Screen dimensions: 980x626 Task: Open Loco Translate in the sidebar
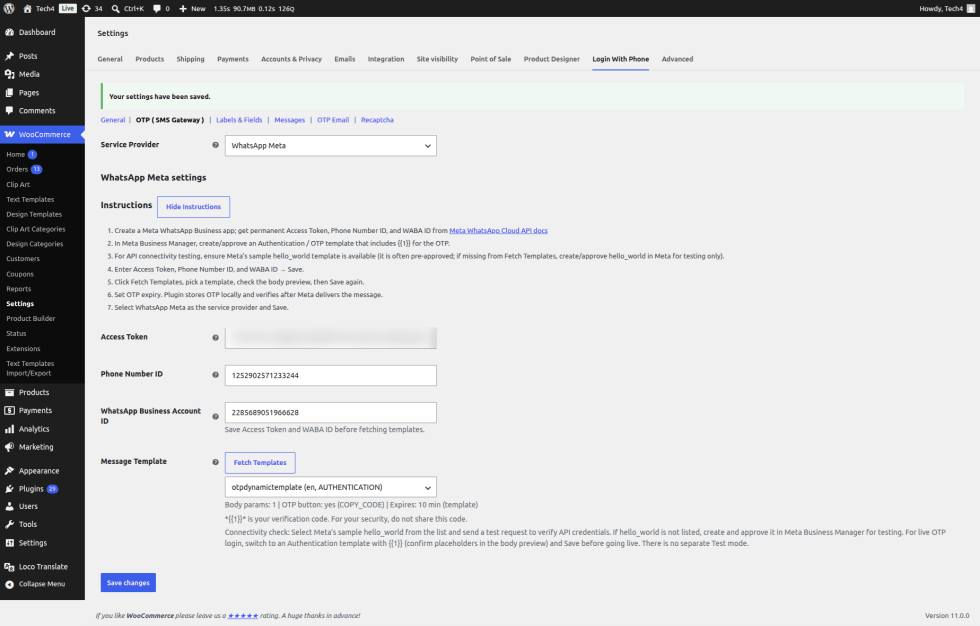pyautogui.click(x=42, y=567)
